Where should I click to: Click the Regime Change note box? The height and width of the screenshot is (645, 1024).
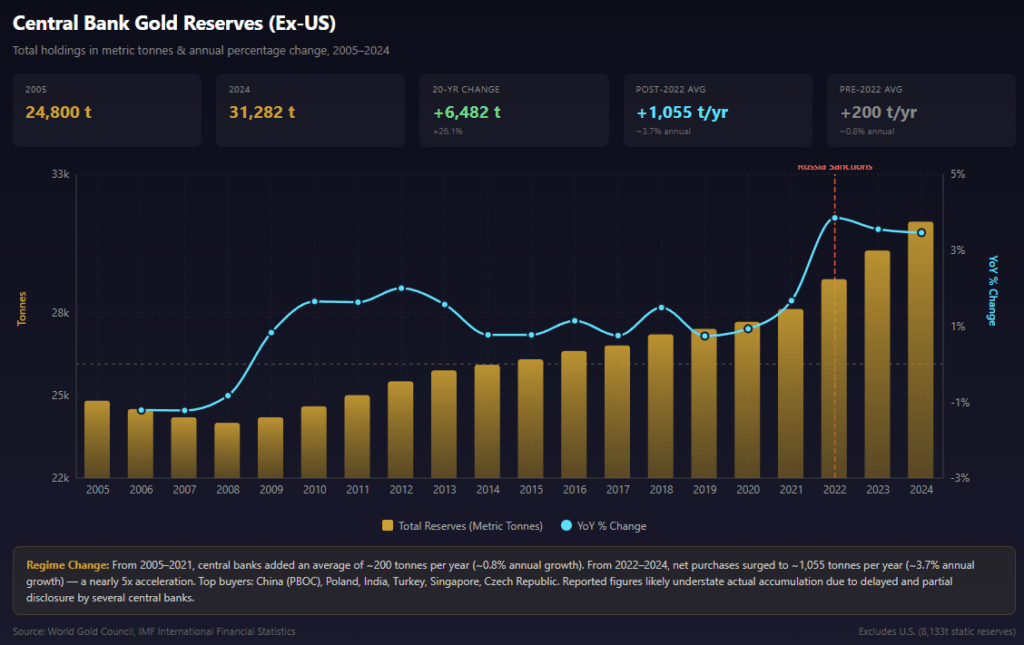tap(513, 580)
